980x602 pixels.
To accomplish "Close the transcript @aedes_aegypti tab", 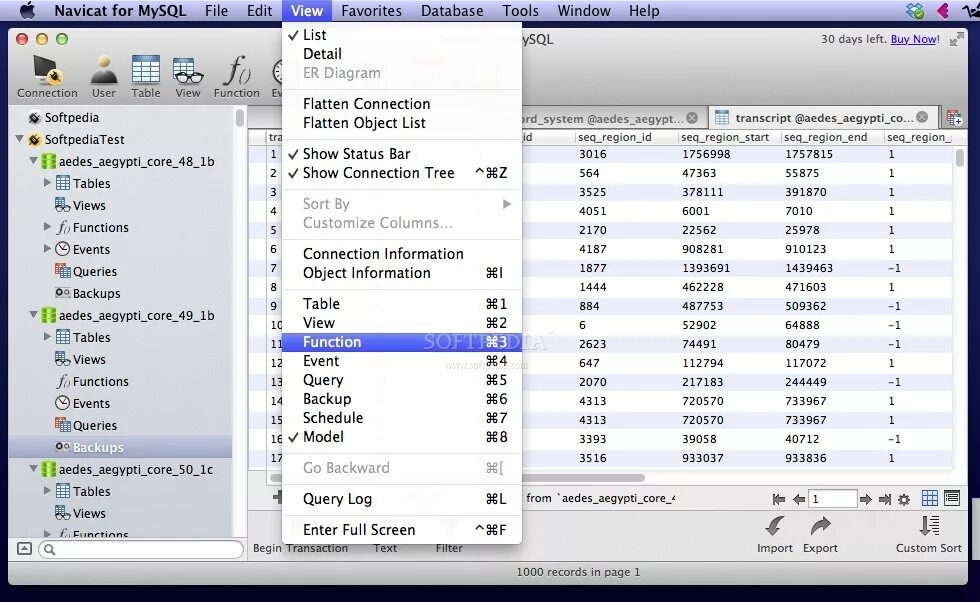I will [x=922, y=118].
